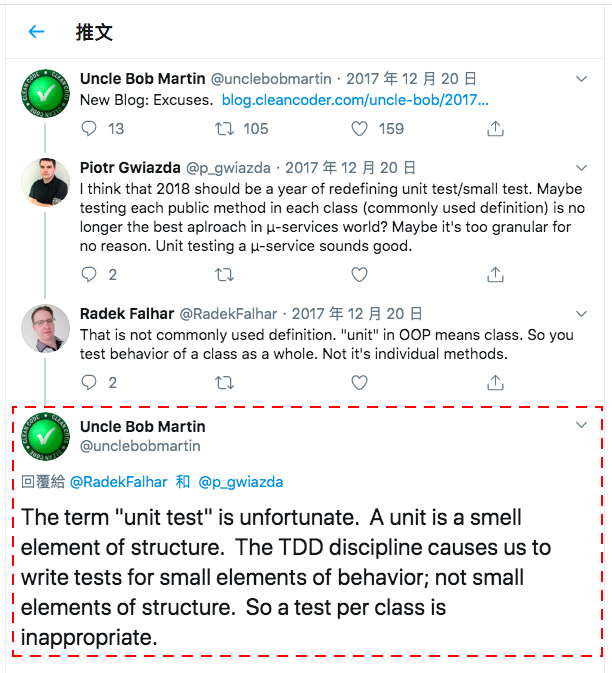Open Radek Falhar's profile picture
This screenshot has width=612, height=673.
[45, 328]
